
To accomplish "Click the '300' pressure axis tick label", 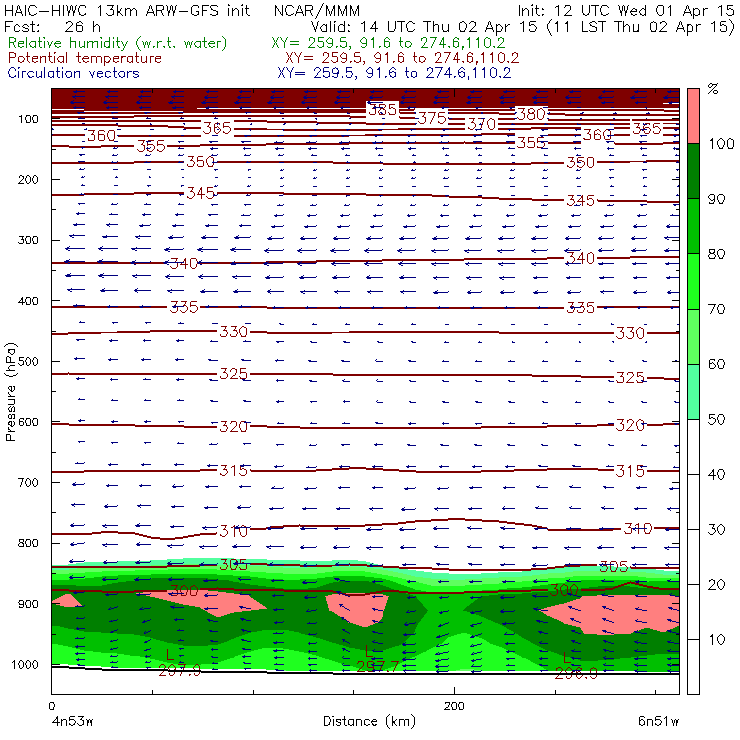I will [x=28, y=240].
